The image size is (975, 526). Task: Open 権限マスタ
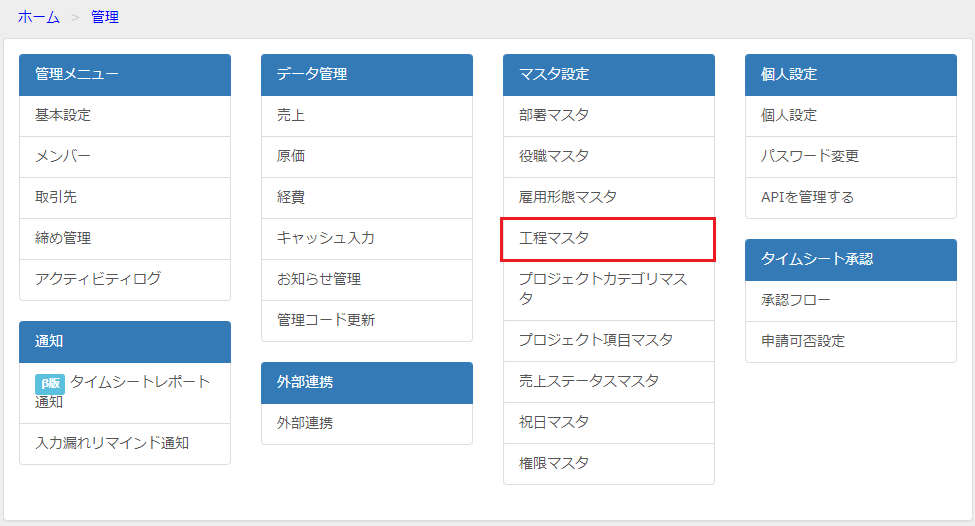[609, 464]
